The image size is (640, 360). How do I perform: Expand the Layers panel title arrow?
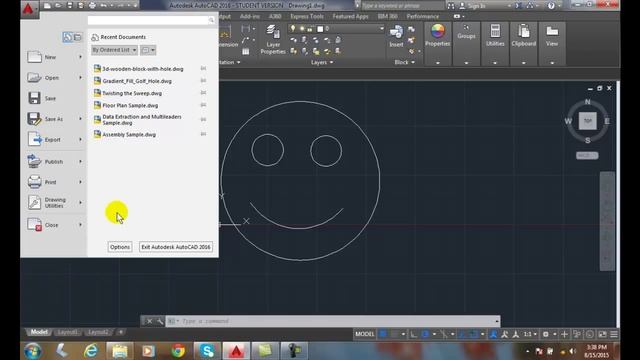coord(331,62)
